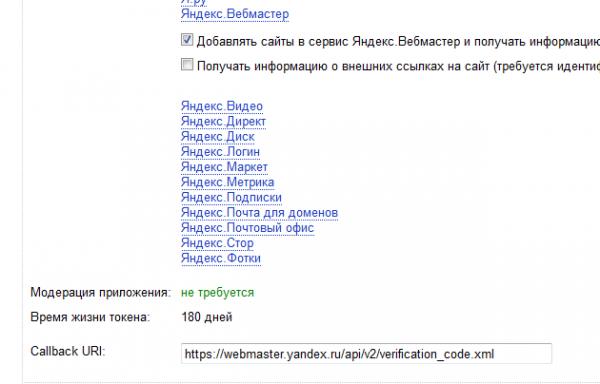Expand the Яндекс.Маркет permissions link
This screenshot has height=384, width=600.
[x=224, y=167]
